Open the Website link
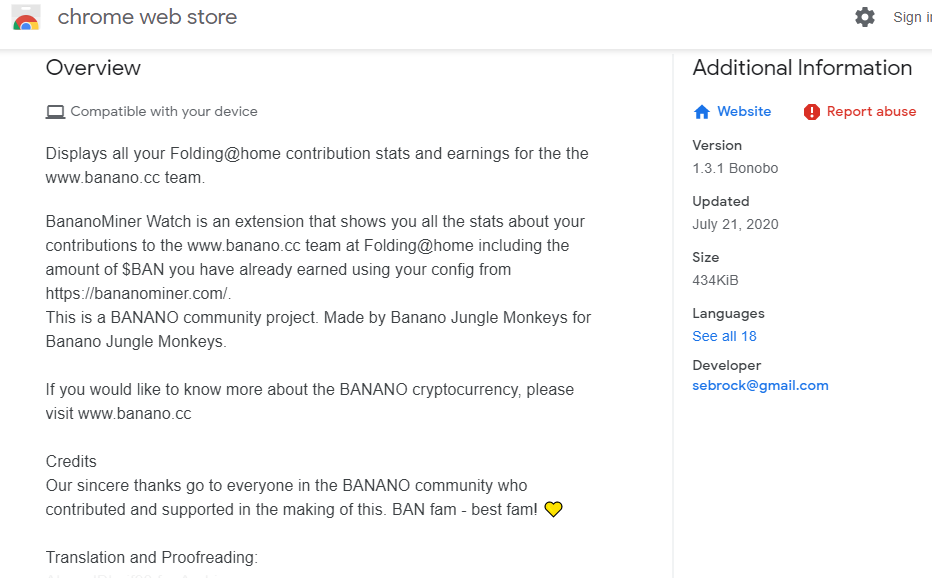 point(744,112)
